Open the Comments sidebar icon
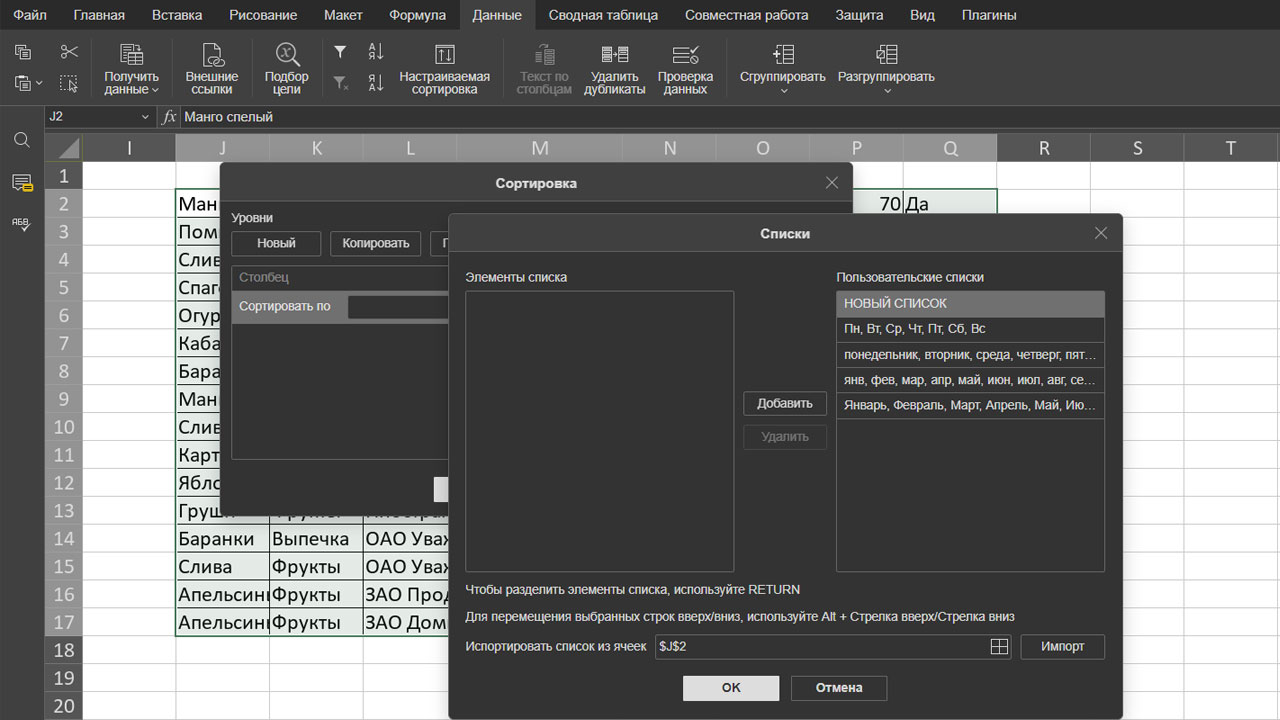1280x720 pixels. click(22, 183)
